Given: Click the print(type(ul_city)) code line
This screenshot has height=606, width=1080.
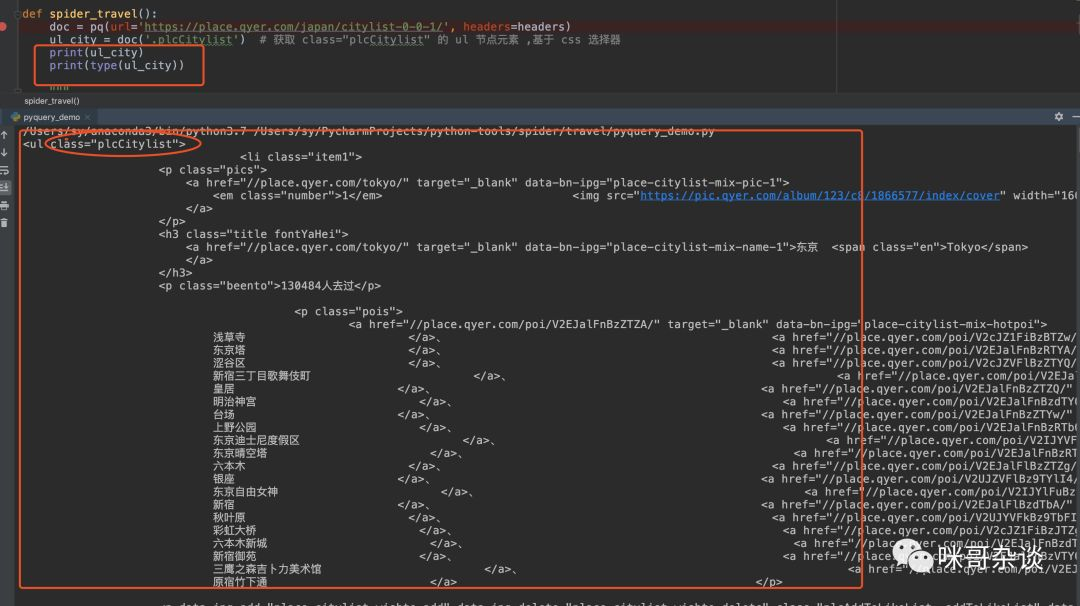Looking at the screenshot, I should click(116, 65).
